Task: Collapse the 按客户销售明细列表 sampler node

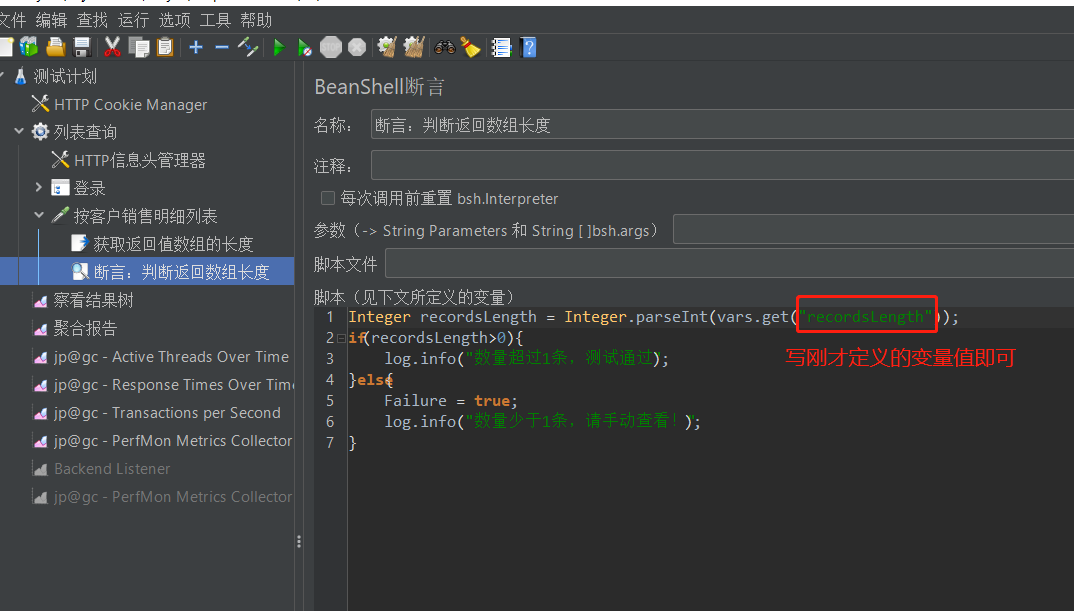Action: (39, 215)
